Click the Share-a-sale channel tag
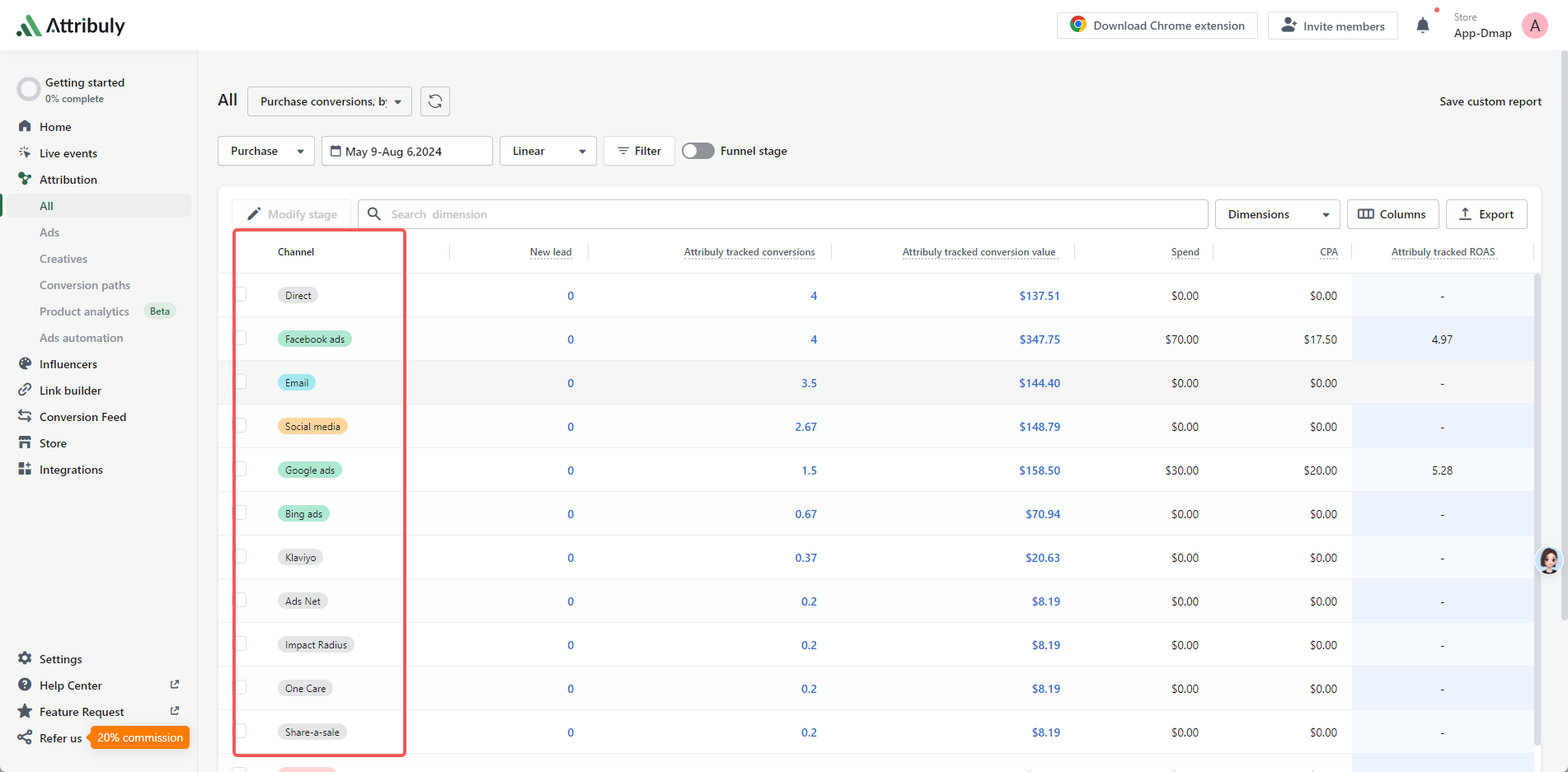Image resolution: width=1568 pixels, height=772 pixels. click(x=312, y=732)
